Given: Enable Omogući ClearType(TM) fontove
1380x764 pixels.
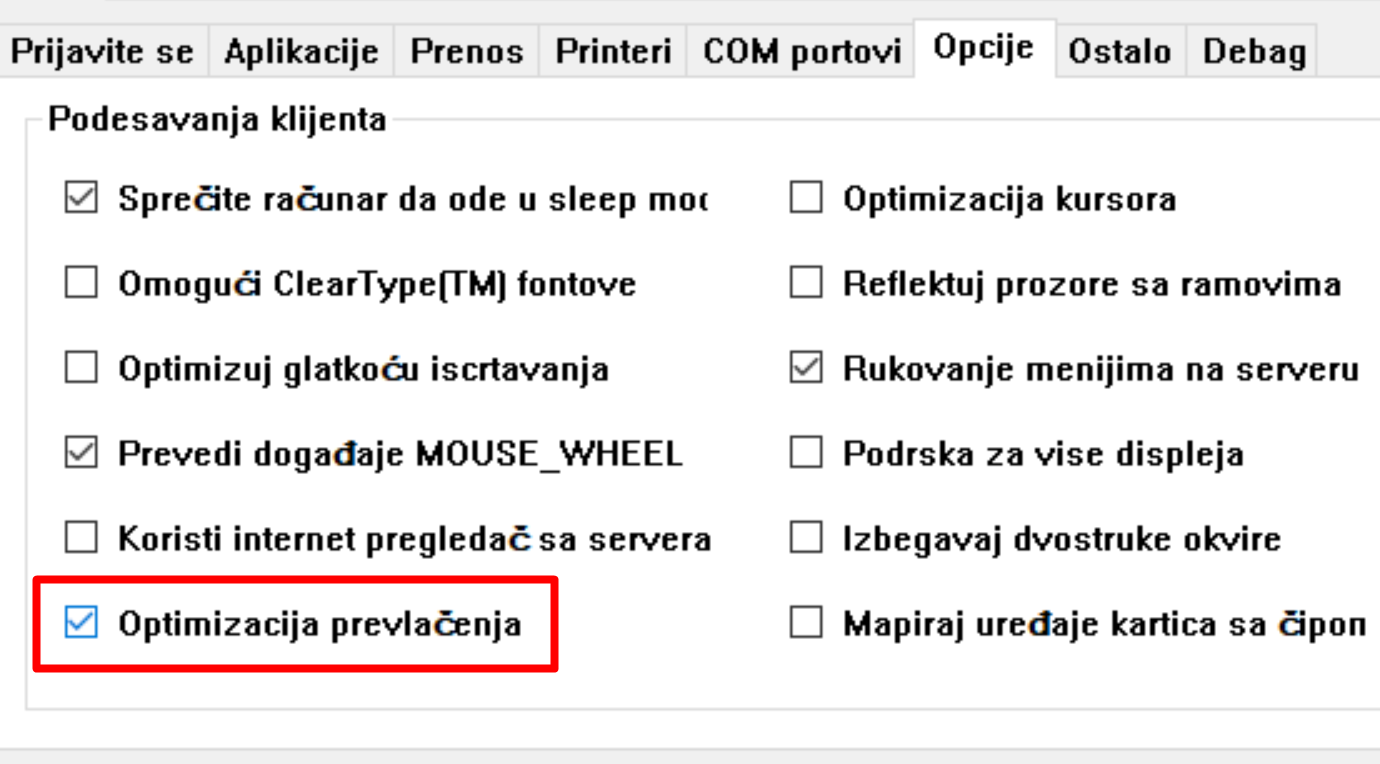Looking at the screenshot, I should [81, 284].
